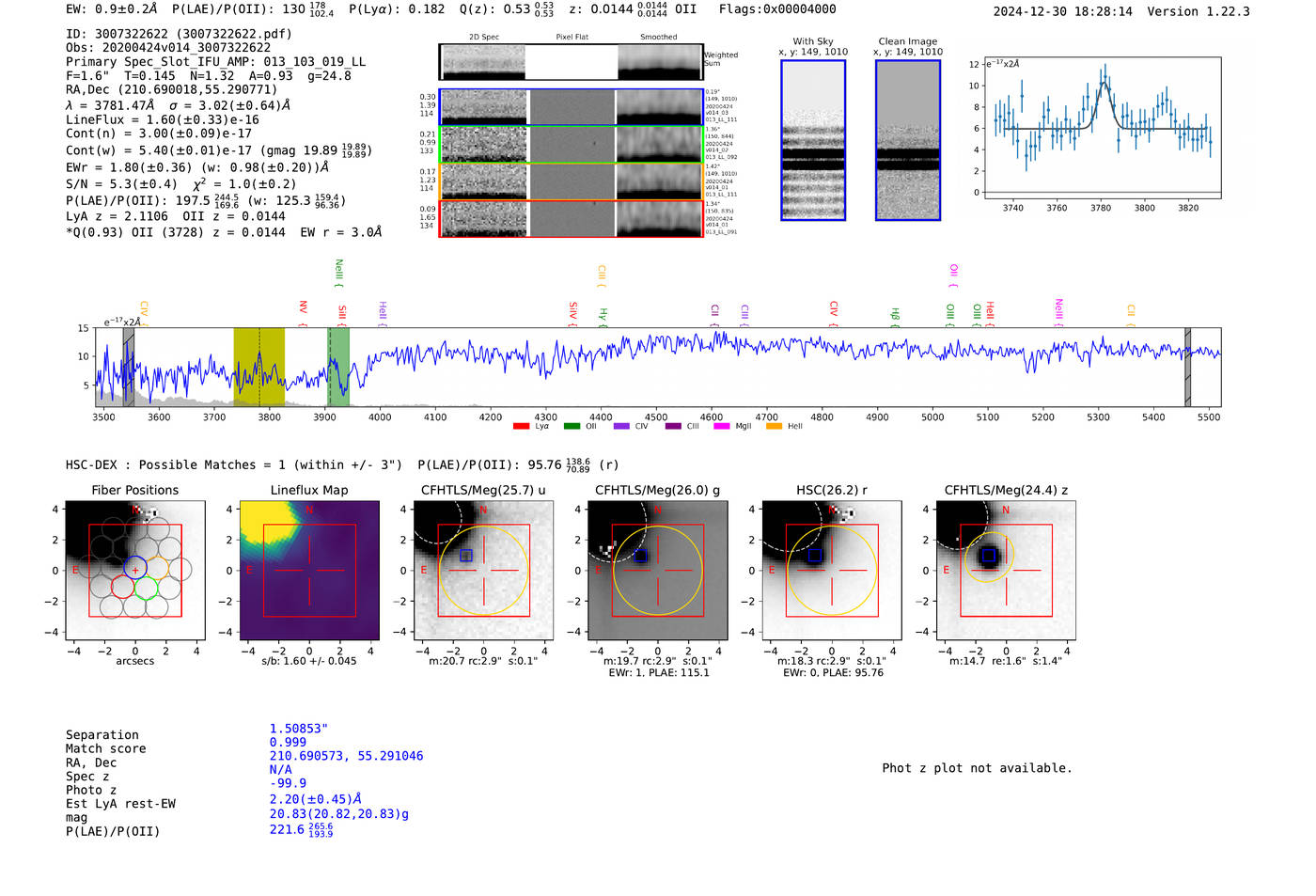Click the magenta NeIII label near 5200

coord(1058,311)
